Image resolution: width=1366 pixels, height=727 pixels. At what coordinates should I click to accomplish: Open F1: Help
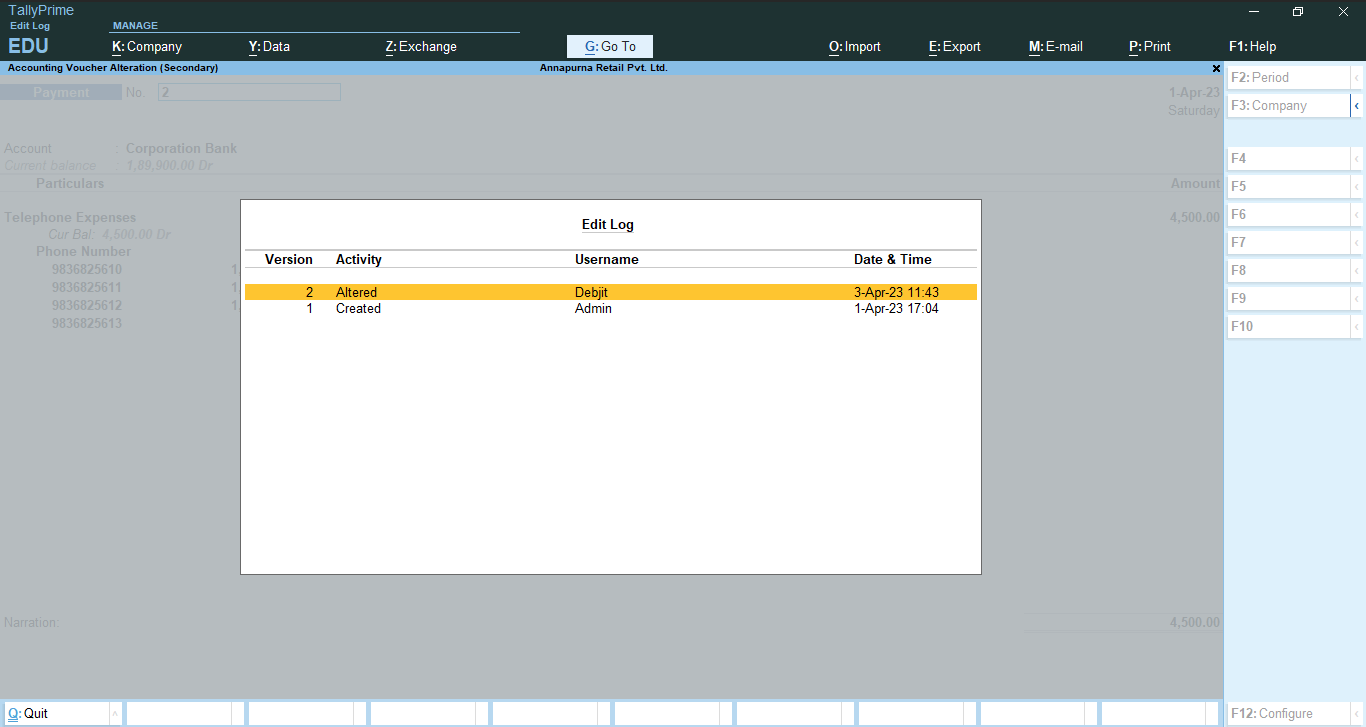(x=1253, y=46)
